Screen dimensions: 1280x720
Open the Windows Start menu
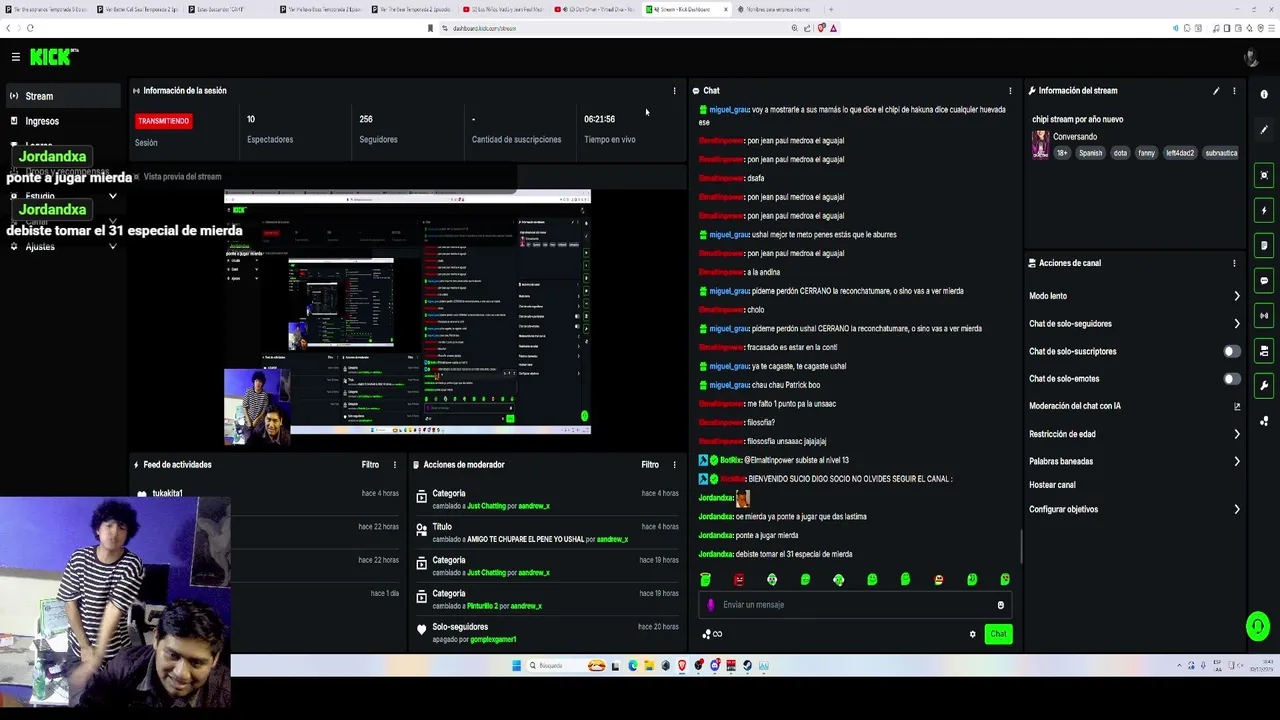[x=517, y=666]
